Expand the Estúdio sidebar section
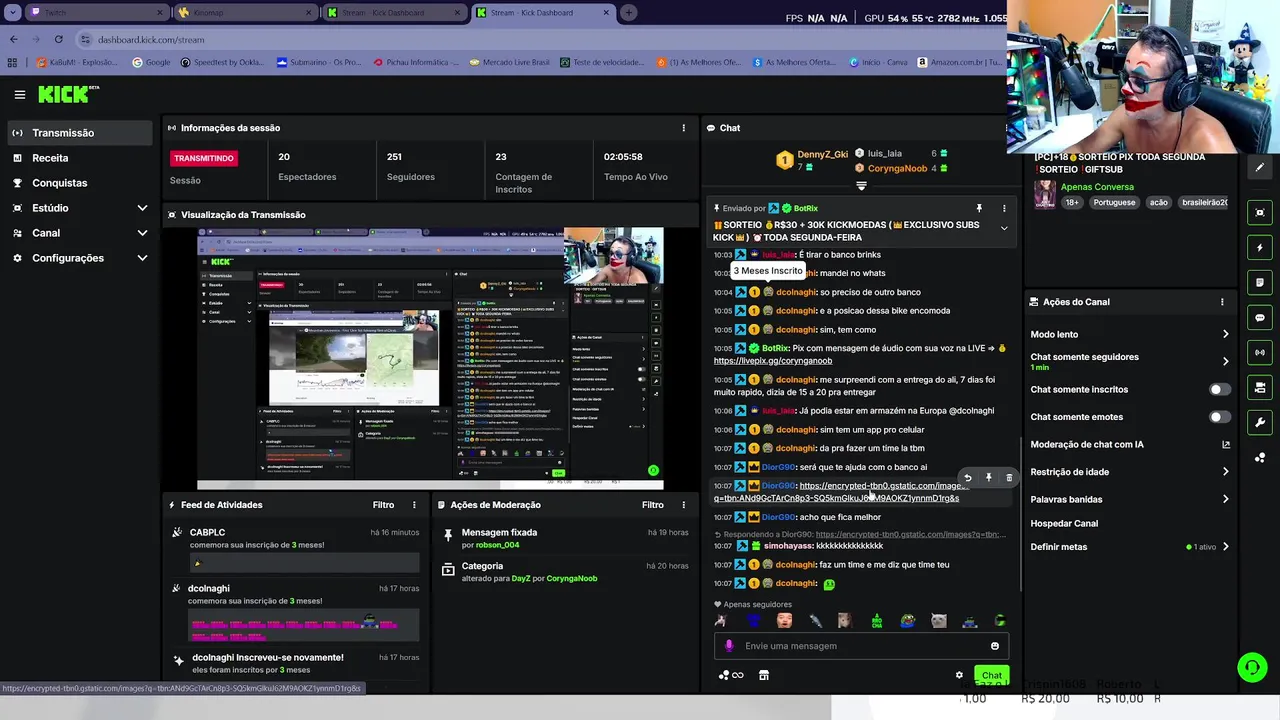Image resolution: width=1280 pixels, height=720 pixels. (x=142, y=208)
